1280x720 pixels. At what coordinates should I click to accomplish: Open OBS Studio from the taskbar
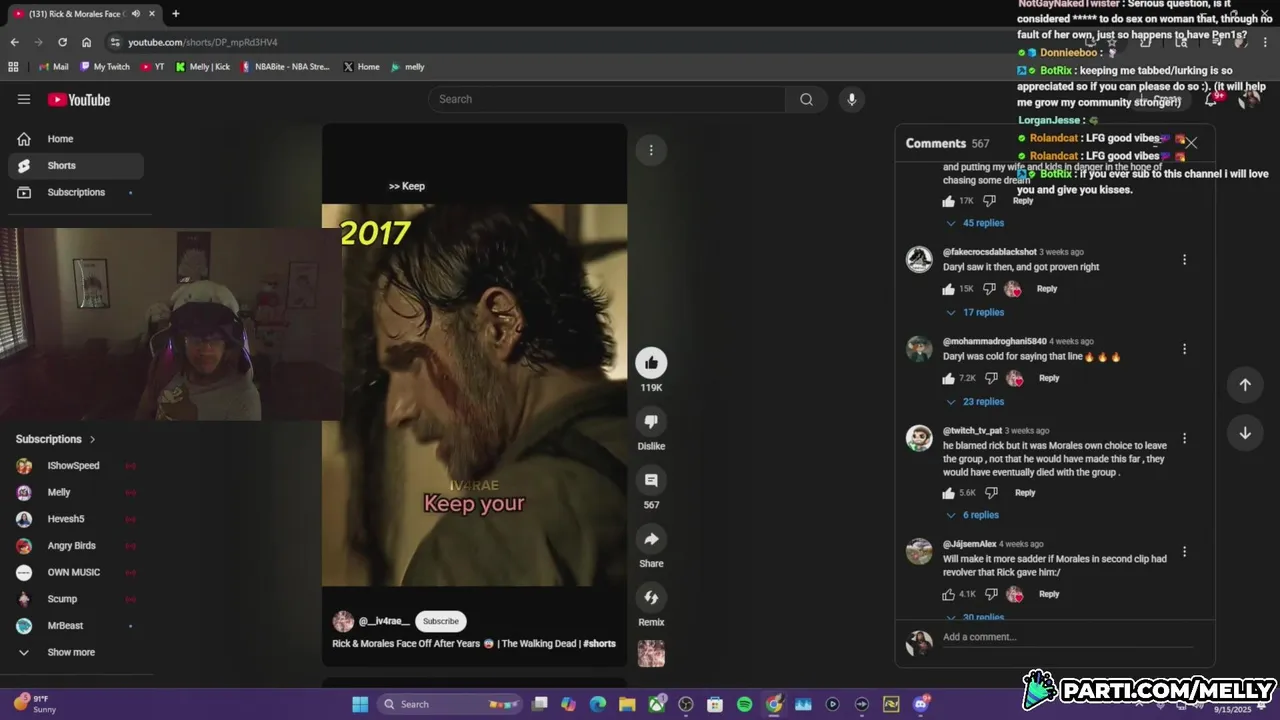686,704
